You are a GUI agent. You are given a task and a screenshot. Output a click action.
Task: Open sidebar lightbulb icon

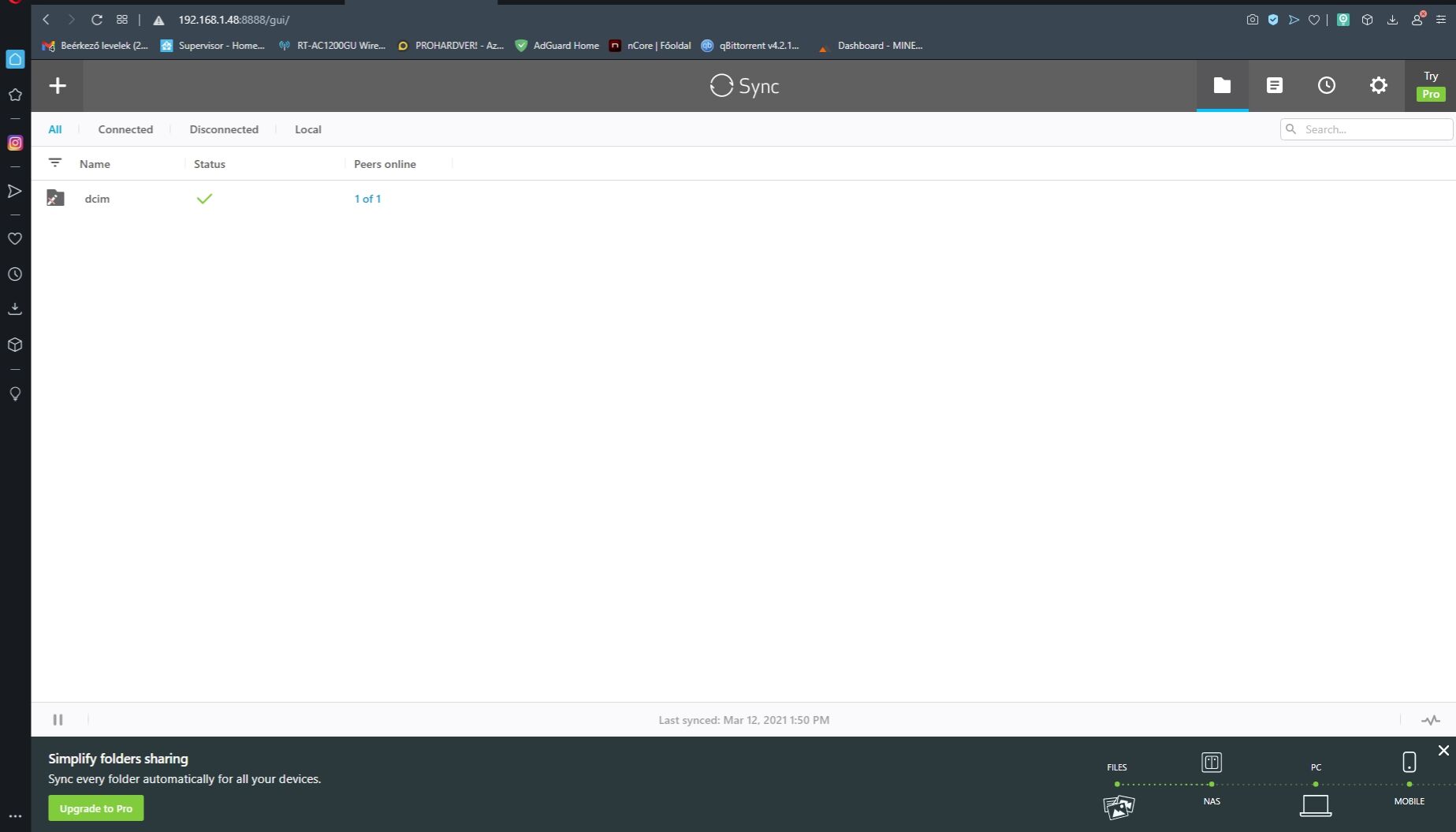click(15, 394)
